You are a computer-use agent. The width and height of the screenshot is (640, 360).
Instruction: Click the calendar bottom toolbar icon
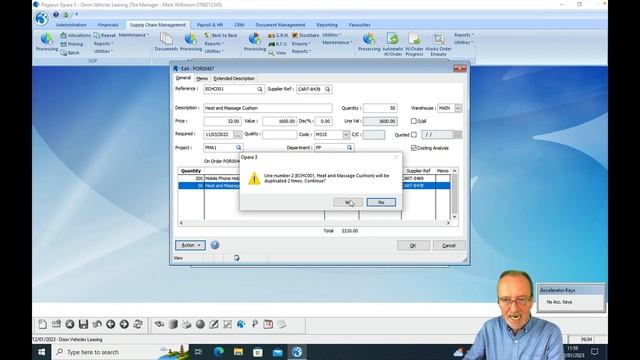coord(268,324)
